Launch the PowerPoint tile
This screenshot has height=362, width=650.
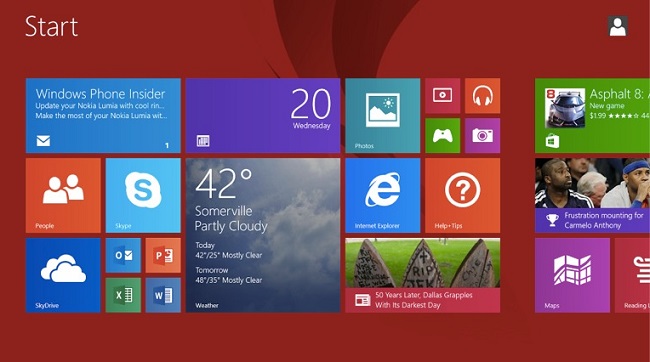pos(163,255)
